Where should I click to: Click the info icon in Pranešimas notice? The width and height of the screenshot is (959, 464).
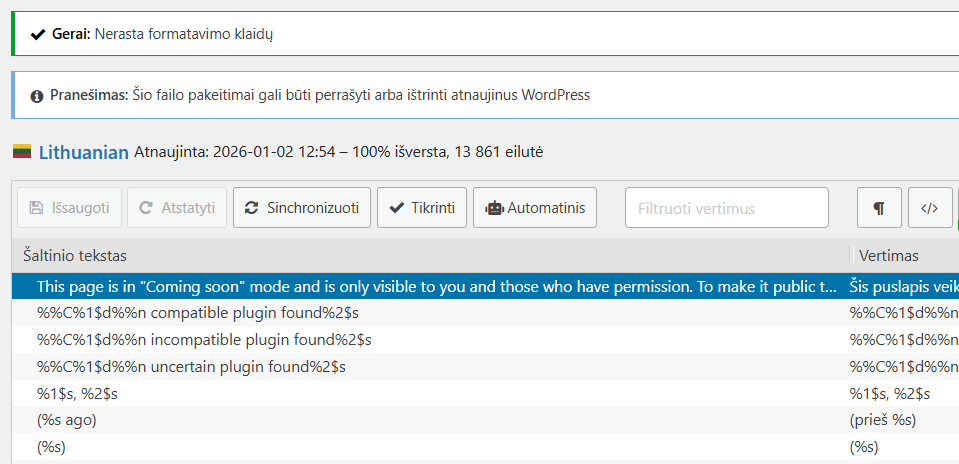click(37, 96)
